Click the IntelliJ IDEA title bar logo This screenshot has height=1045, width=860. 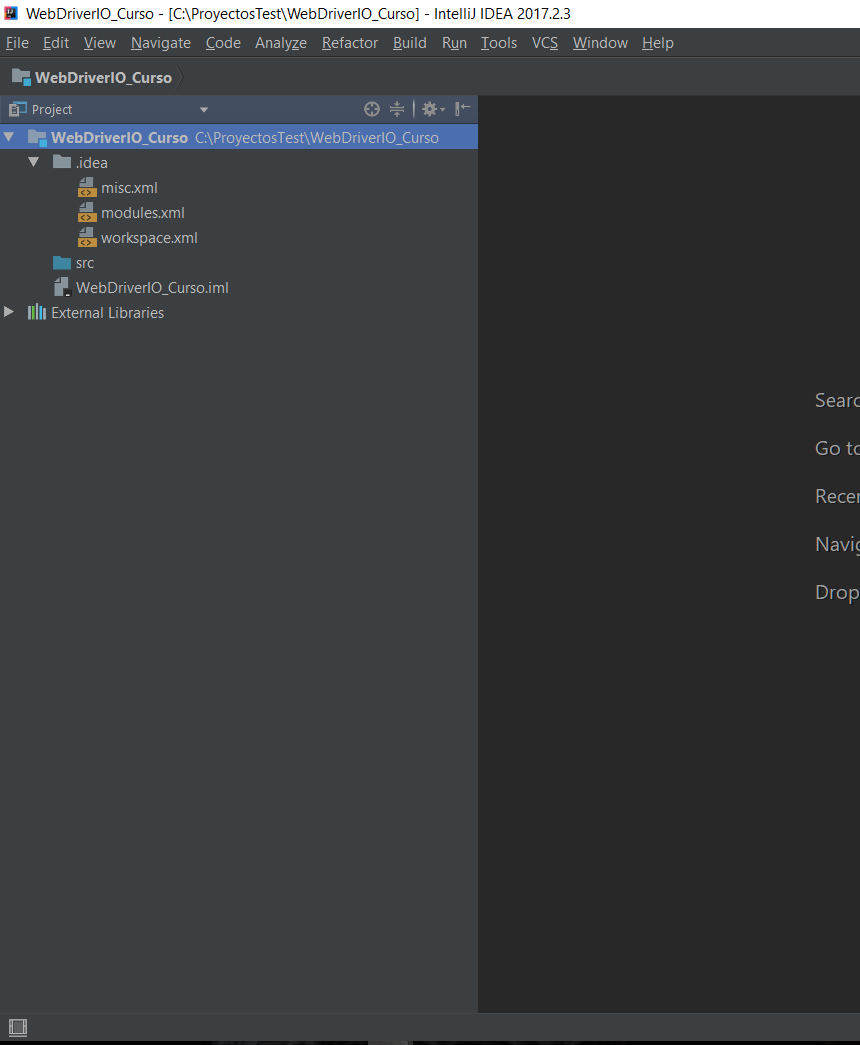pyautogui.click(x=11, y=13)
